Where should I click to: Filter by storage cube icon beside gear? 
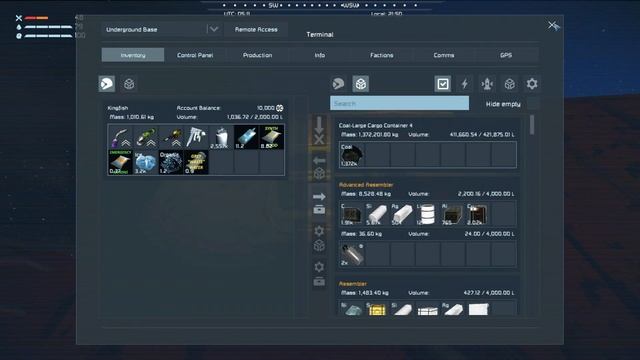coord(509,84)
